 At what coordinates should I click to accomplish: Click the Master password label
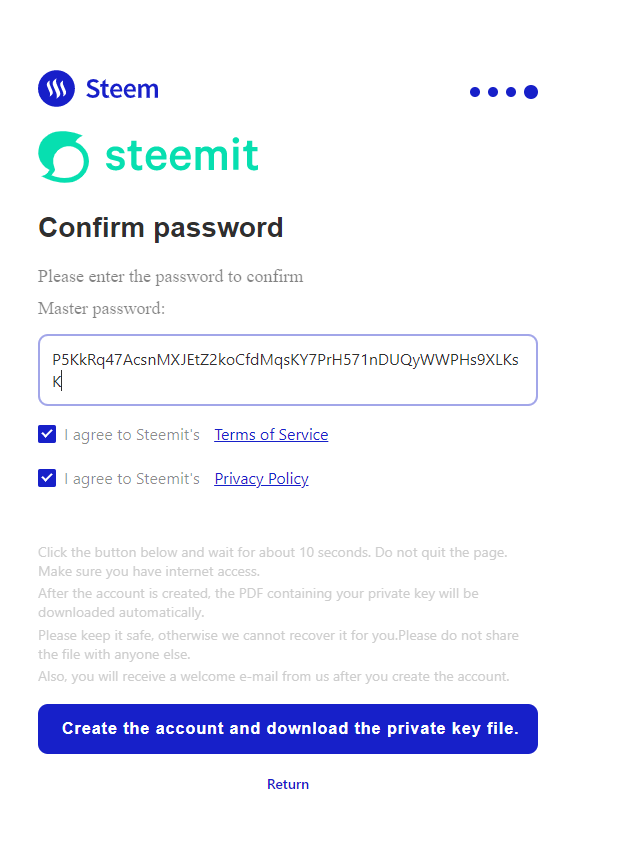tap(101, 309)
